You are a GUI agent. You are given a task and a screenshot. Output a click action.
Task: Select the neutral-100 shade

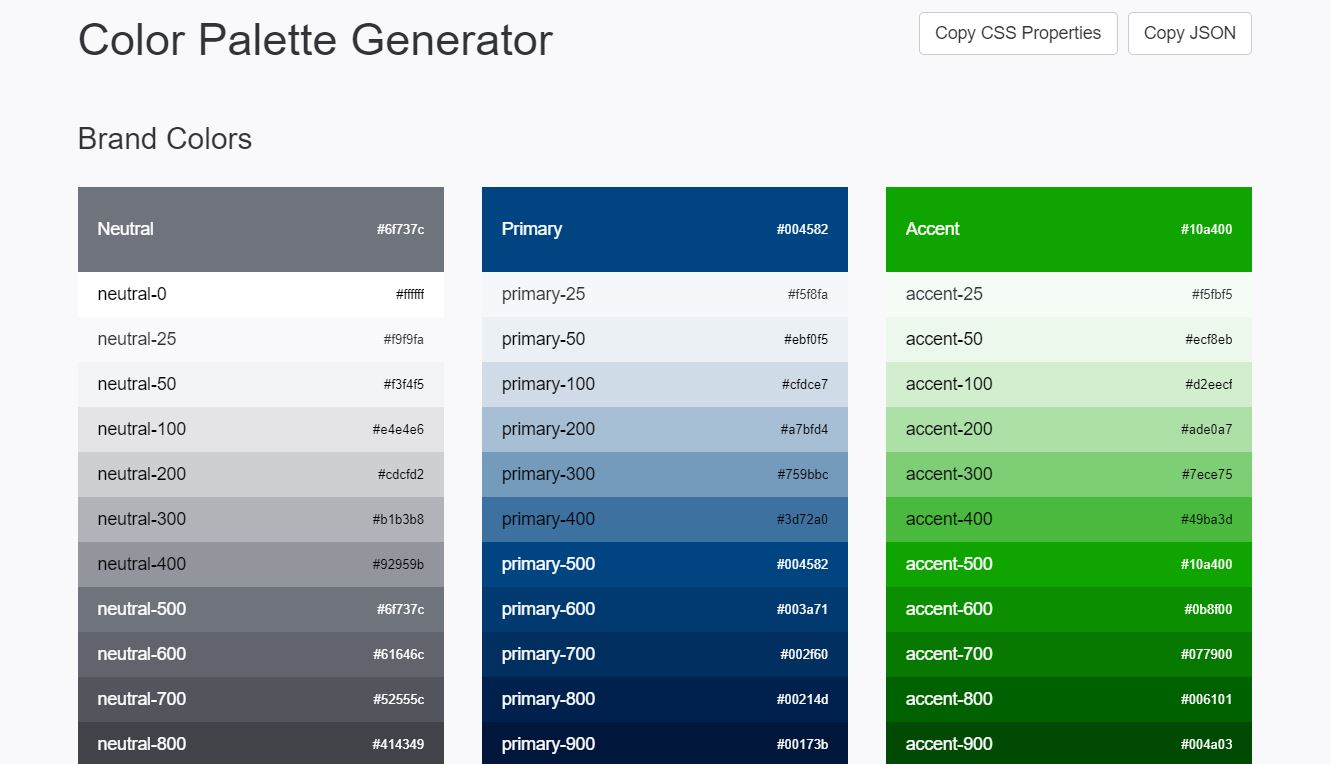click(x=260, y=429)
